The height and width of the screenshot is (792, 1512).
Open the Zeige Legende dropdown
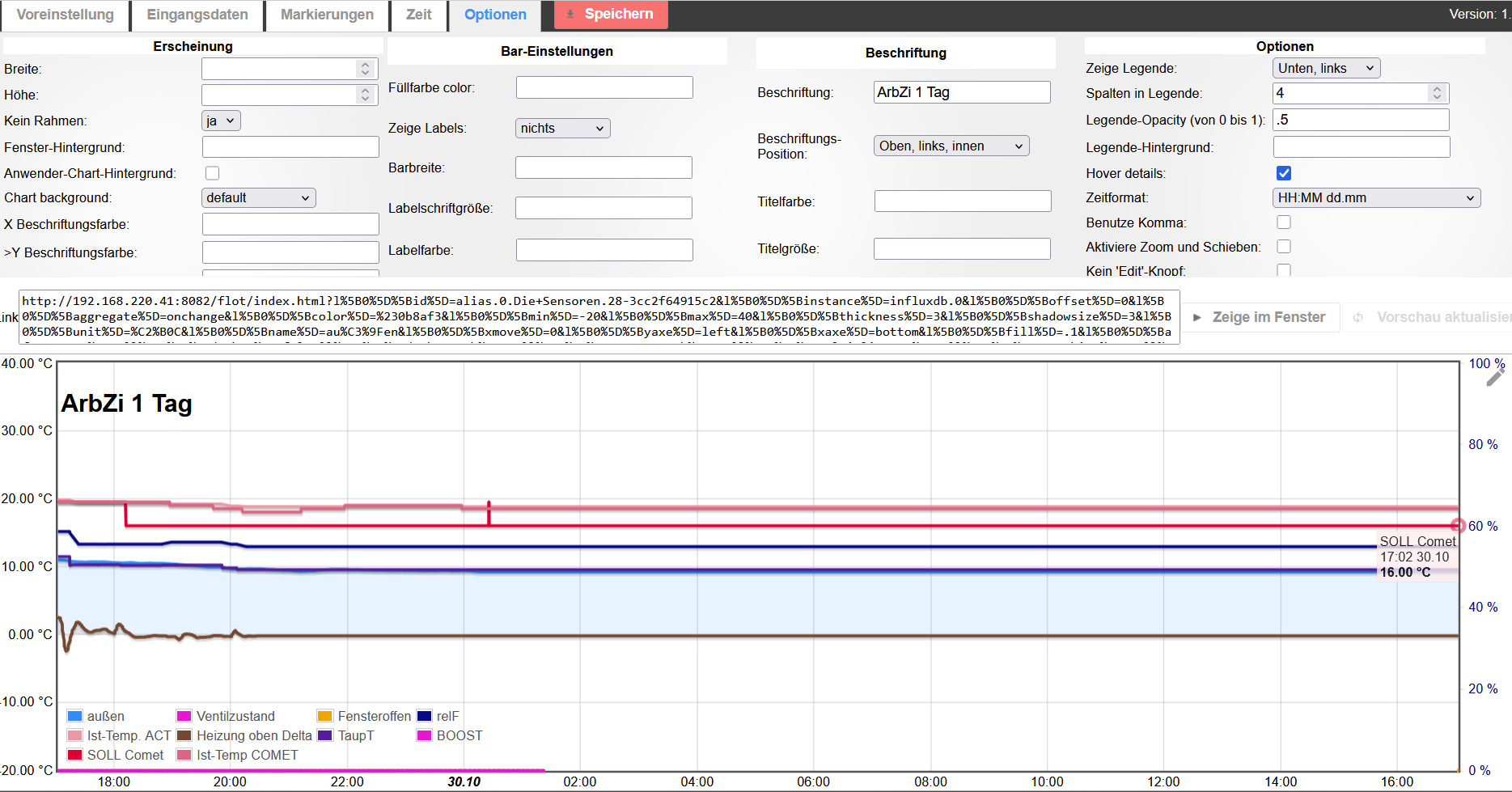pyautogui.click(x=1326, y=69)
